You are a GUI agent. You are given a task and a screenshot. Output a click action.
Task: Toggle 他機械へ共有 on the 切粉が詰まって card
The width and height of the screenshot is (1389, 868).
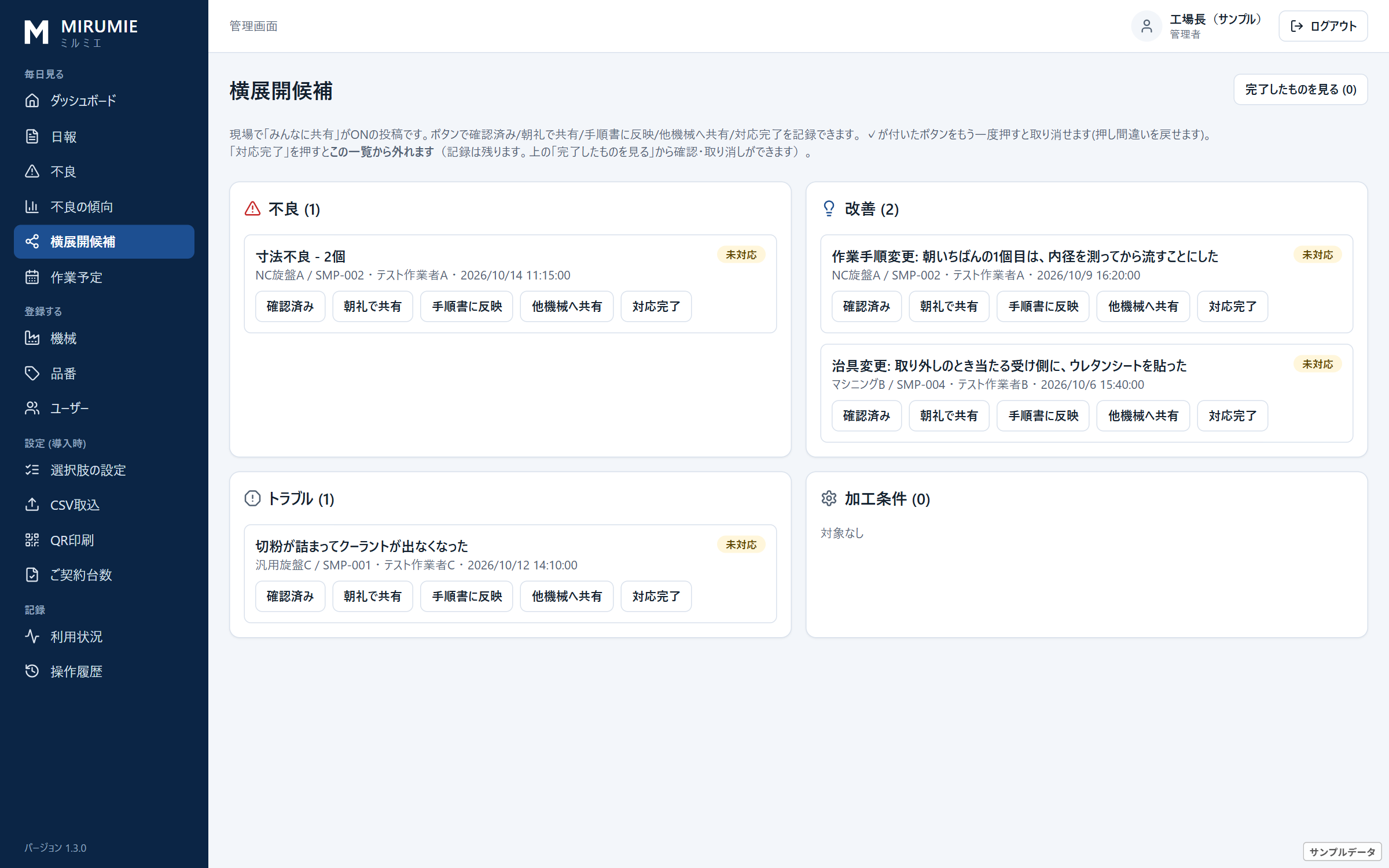(567, 596)
